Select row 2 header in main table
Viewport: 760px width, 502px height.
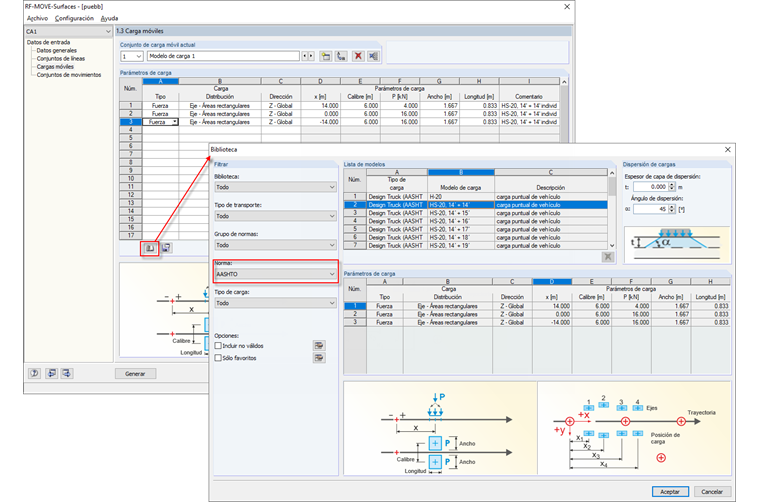pyautogui.click(x=131, y=114)
